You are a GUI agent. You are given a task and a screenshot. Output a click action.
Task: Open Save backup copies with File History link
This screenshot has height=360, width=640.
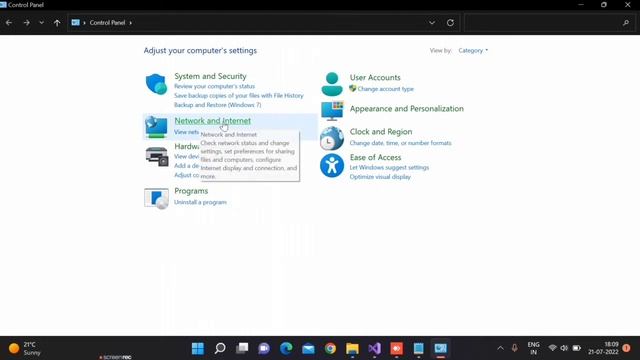coord(239,96)
